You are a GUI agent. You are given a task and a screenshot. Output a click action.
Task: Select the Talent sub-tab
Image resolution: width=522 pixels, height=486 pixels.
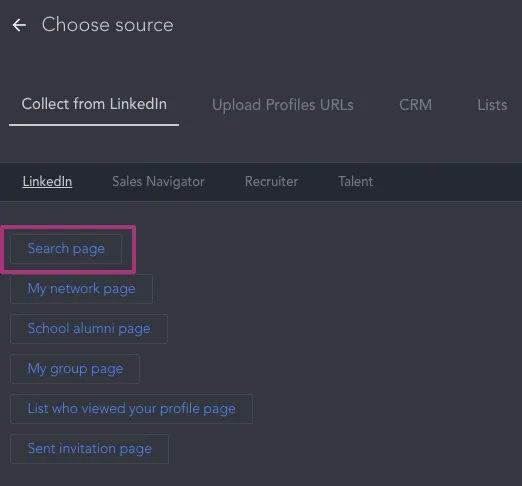tap(356, 182)
